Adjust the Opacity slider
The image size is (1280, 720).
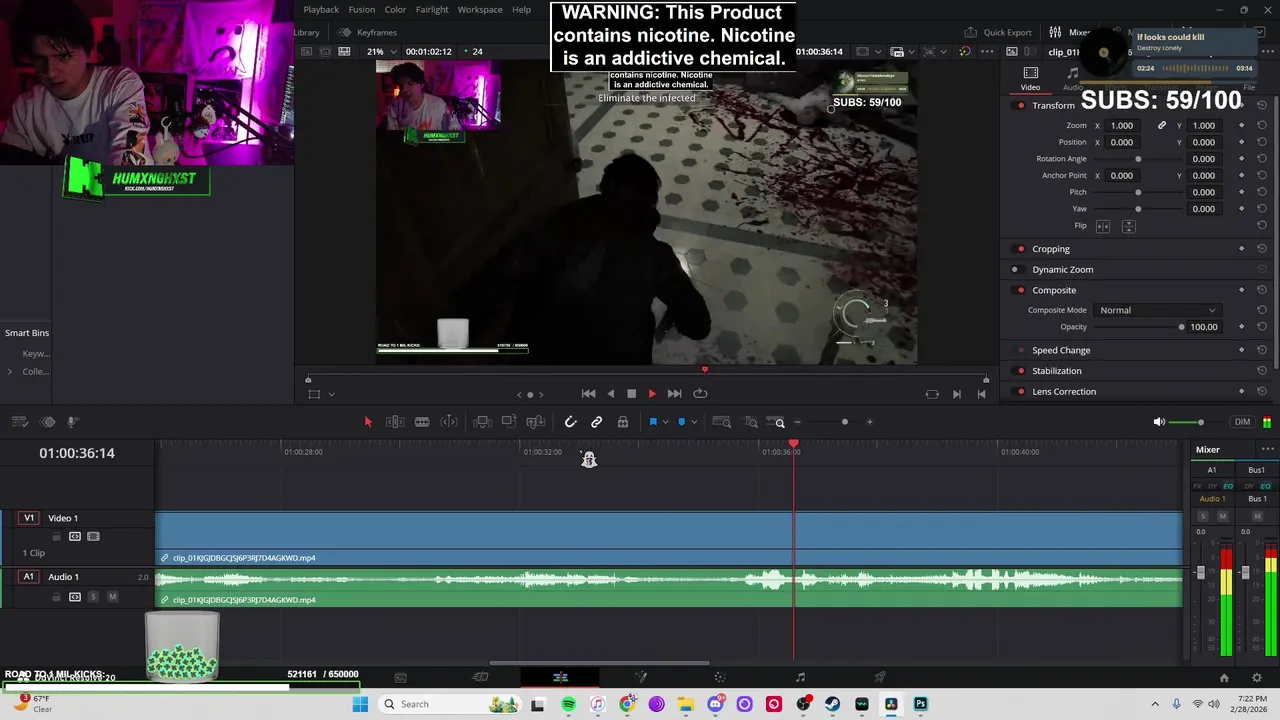click(1181, 327)
